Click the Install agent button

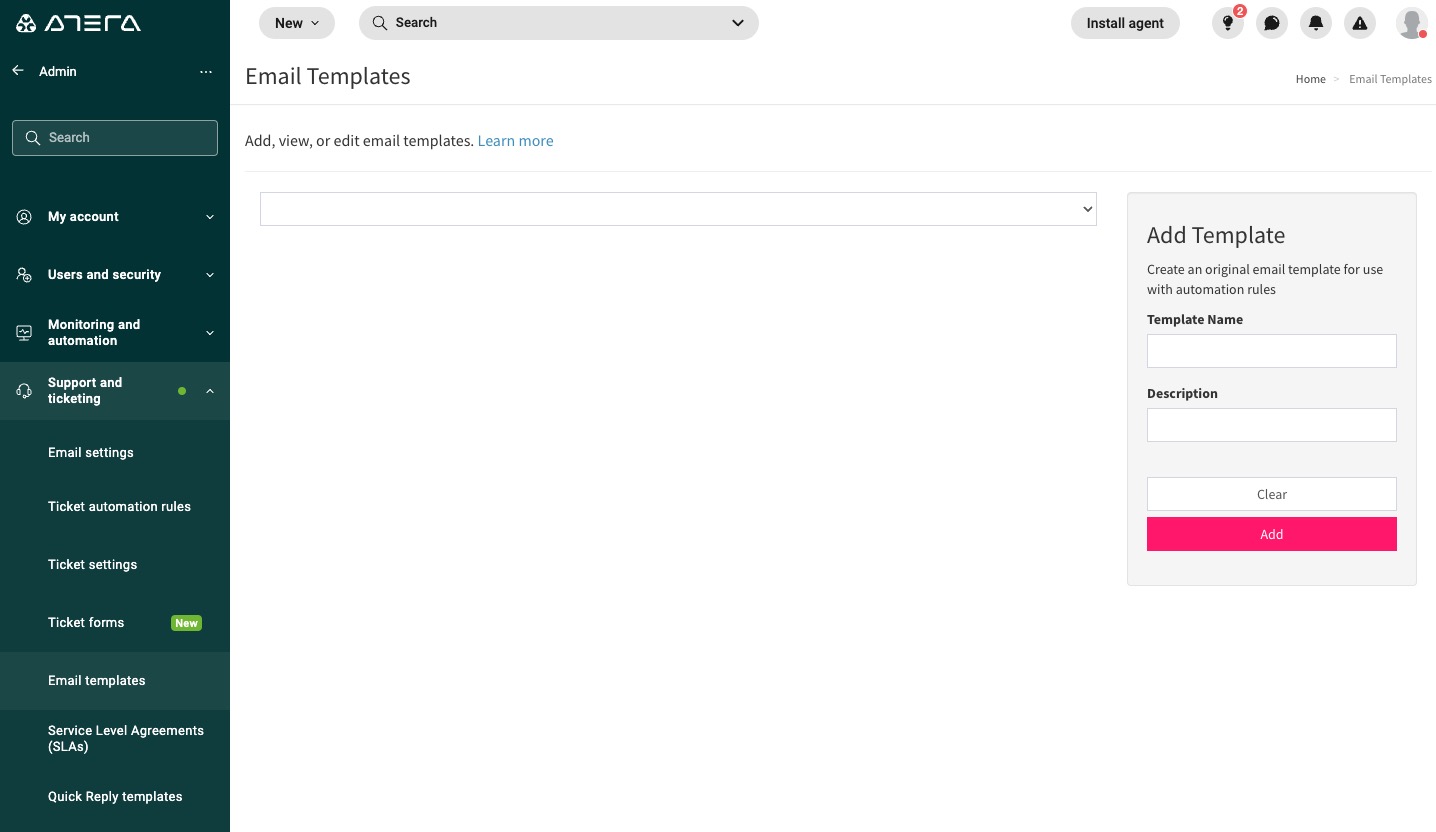1125,22
